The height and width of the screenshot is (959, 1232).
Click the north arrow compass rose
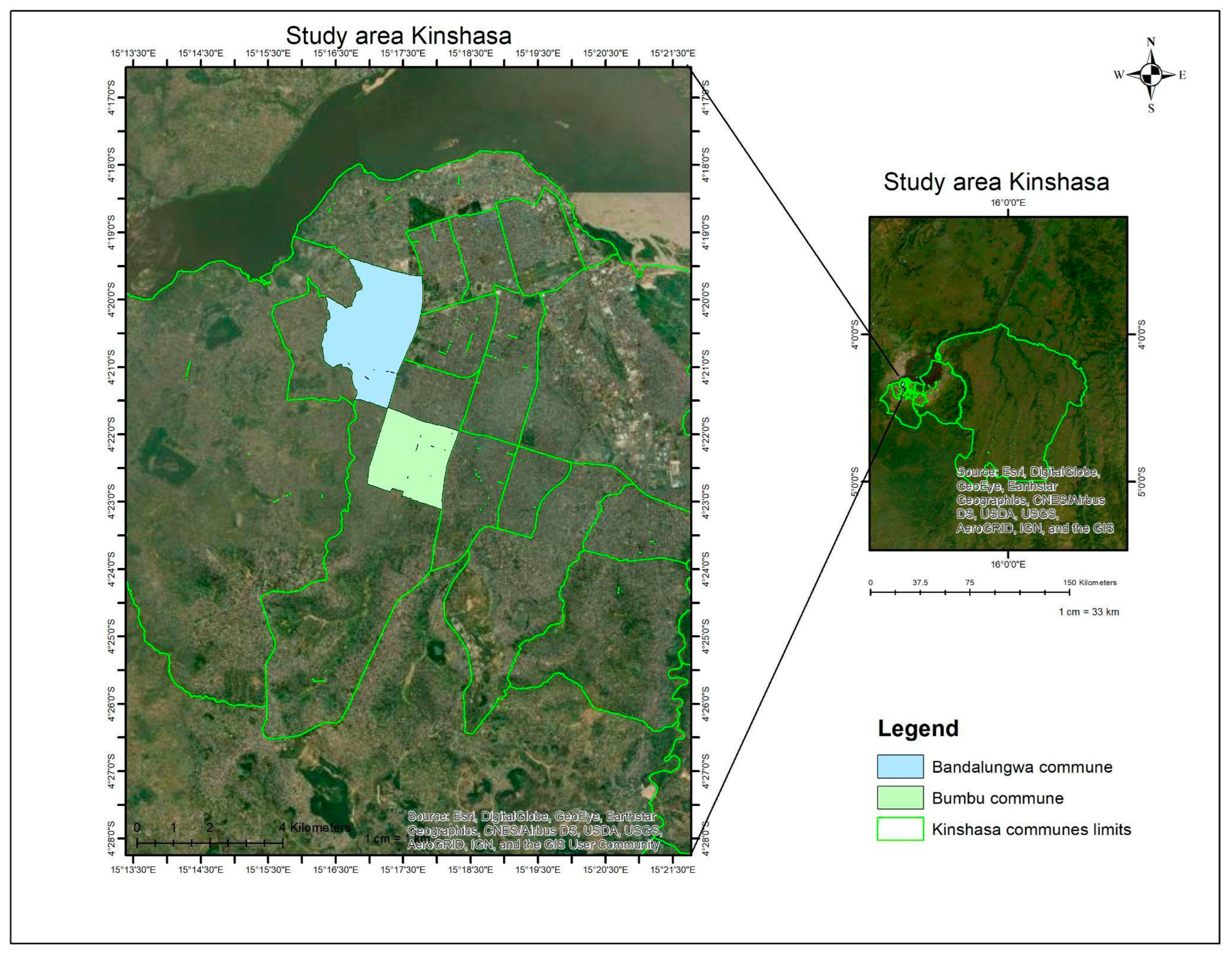1151,75
